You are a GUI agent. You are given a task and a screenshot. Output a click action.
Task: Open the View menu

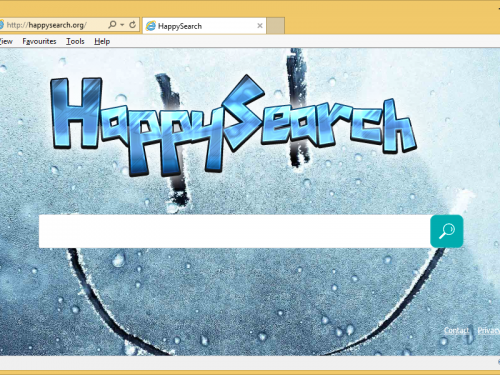[6, 41]
